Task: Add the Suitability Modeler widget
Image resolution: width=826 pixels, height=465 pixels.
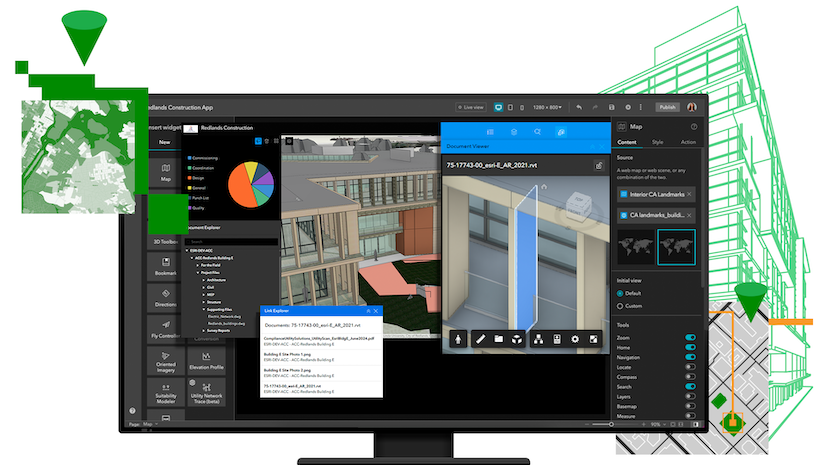Action: (165, 392)
